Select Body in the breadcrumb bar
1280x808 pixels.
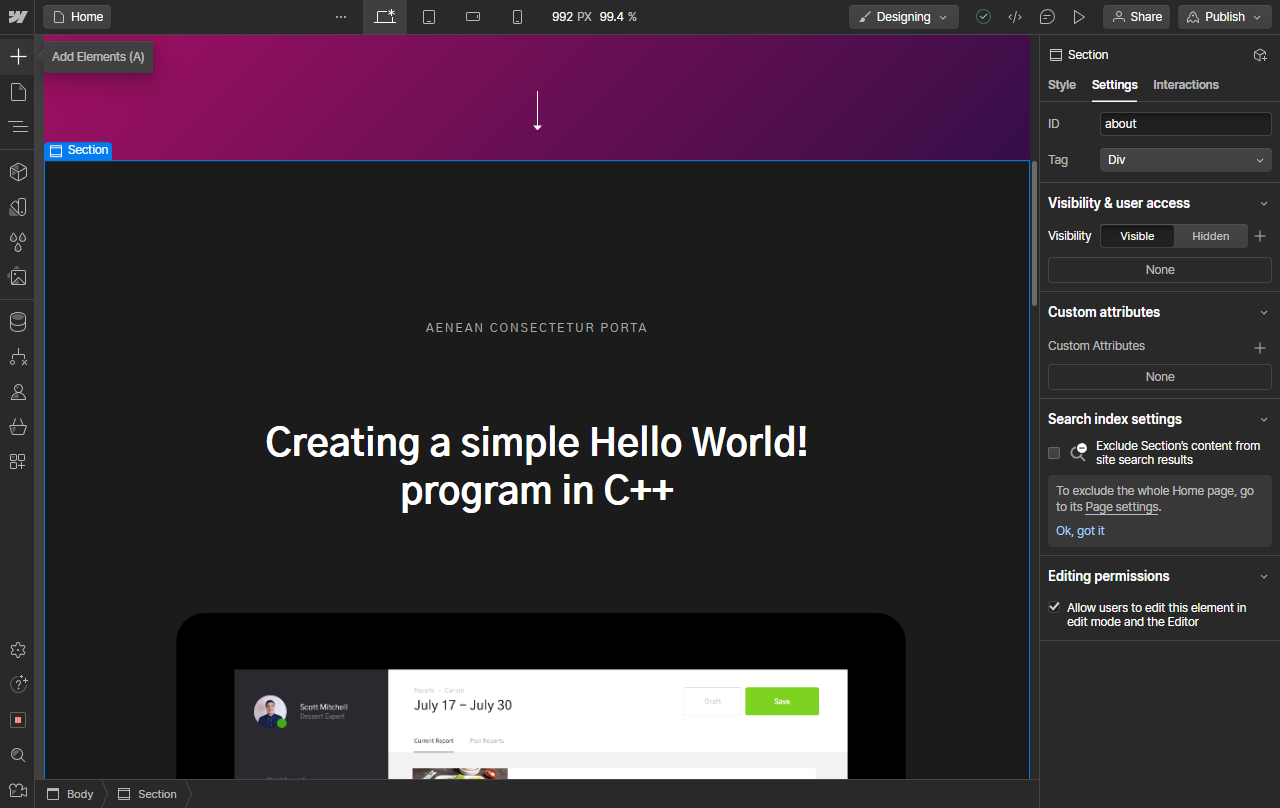(71, 794)
